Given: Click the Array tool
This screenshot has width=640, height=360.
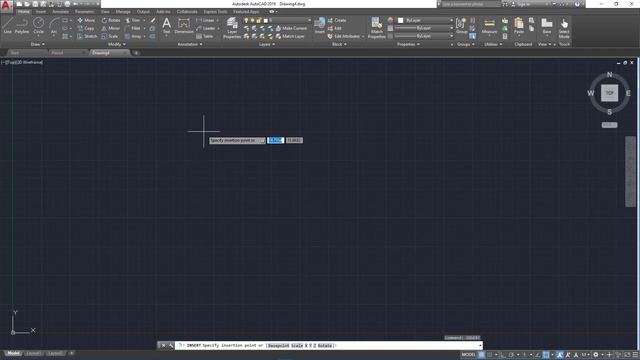Looking at the screenshot, I should coord(133,36).
